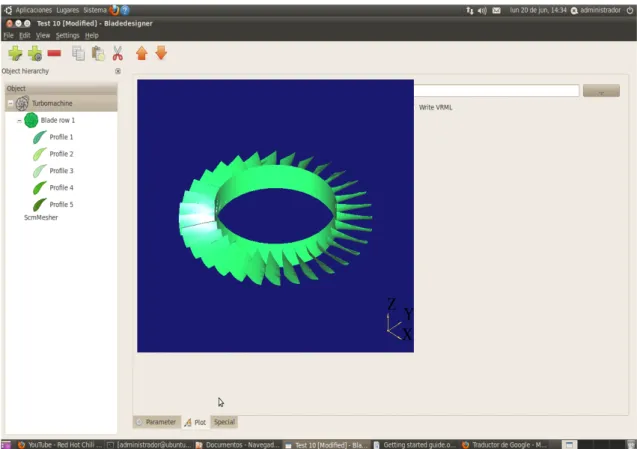The image size is (637, 449).
Task: Switch to Test 10 [Modified] taskbar entry
Action: (x=326, y=445)
